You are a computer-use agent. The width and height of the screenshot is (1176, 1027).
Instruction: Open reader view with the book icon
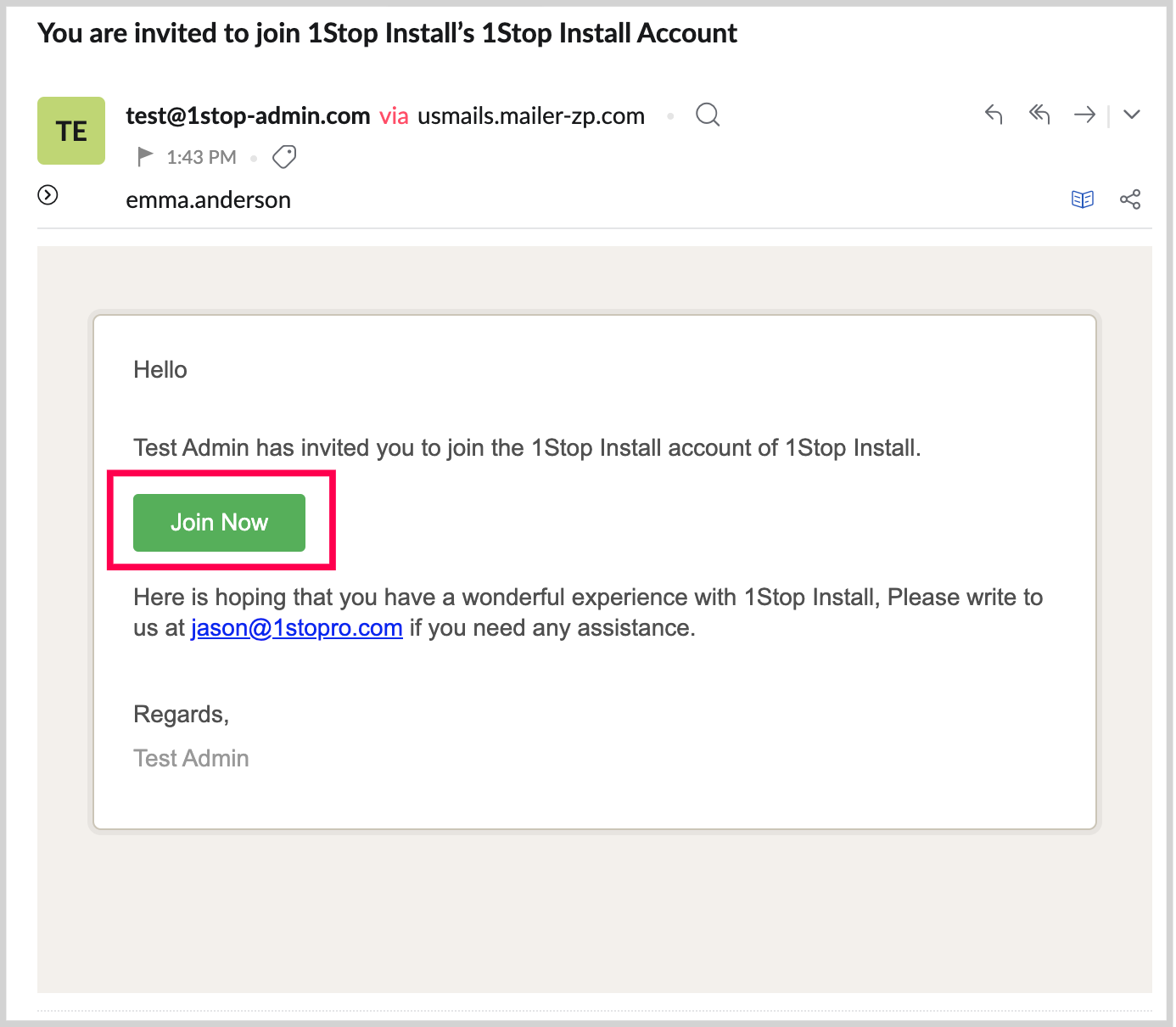1083,199
